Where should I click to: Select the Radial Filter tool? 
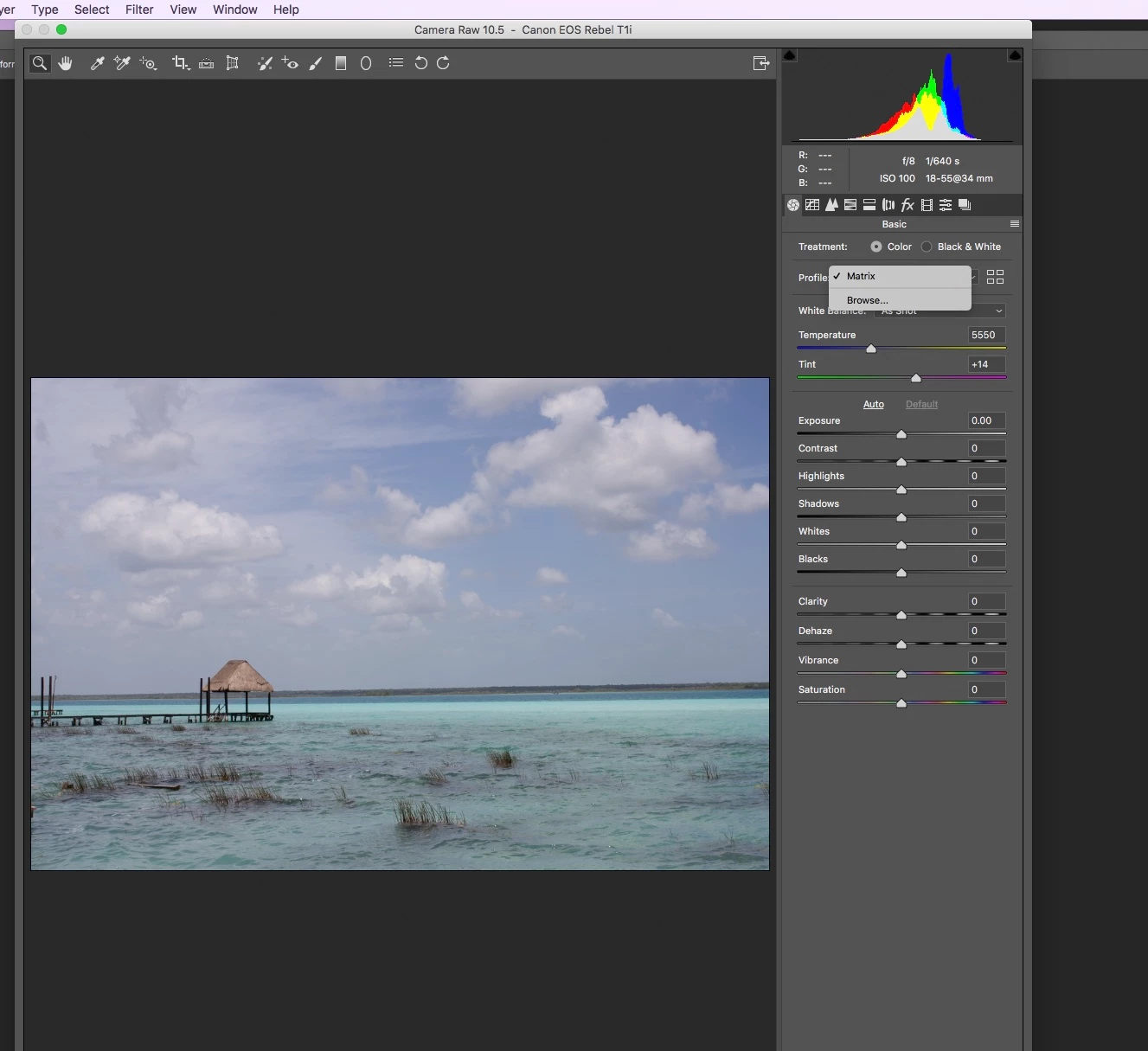366,63
